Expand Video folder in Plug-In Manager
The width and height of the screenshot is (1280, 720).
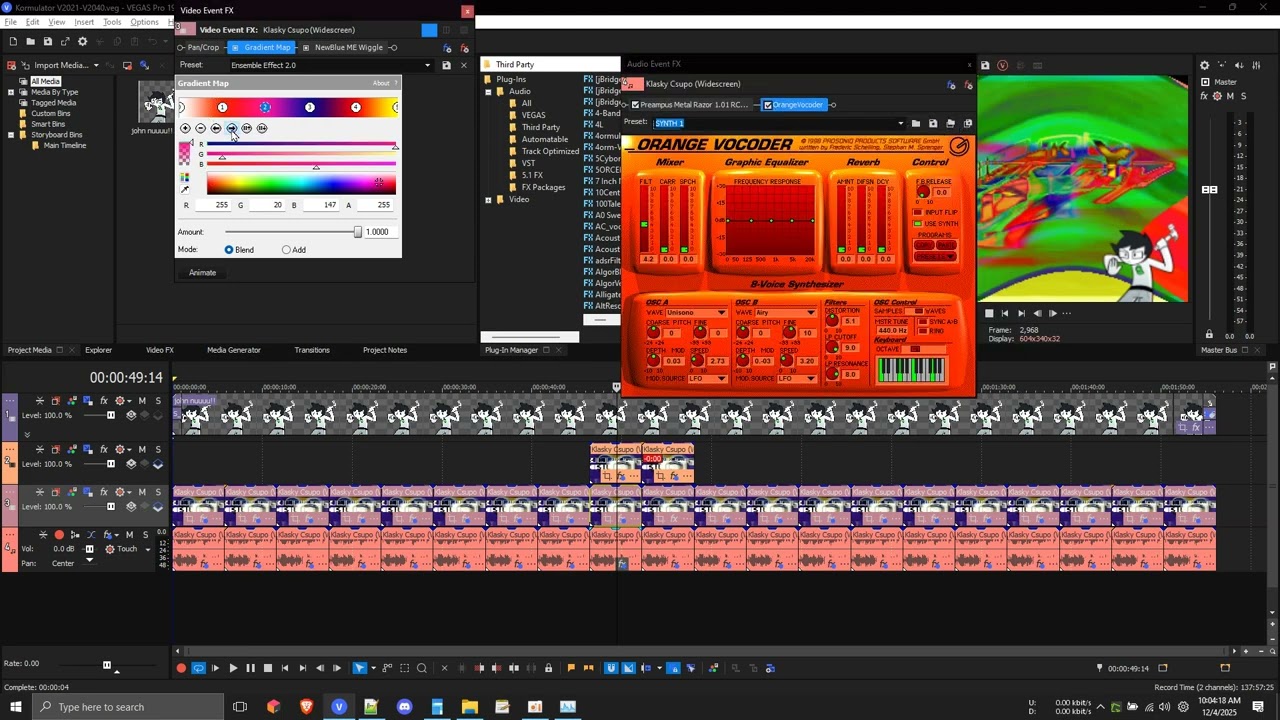click(x=489, y=200)
